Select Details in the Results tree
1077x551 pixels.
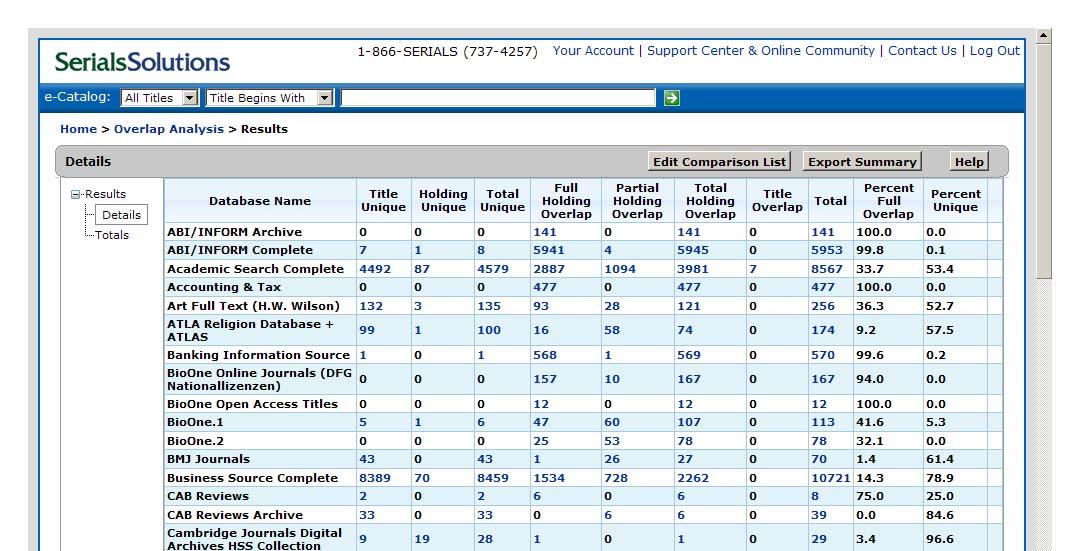pyautogui.click(x=122, y=215)
